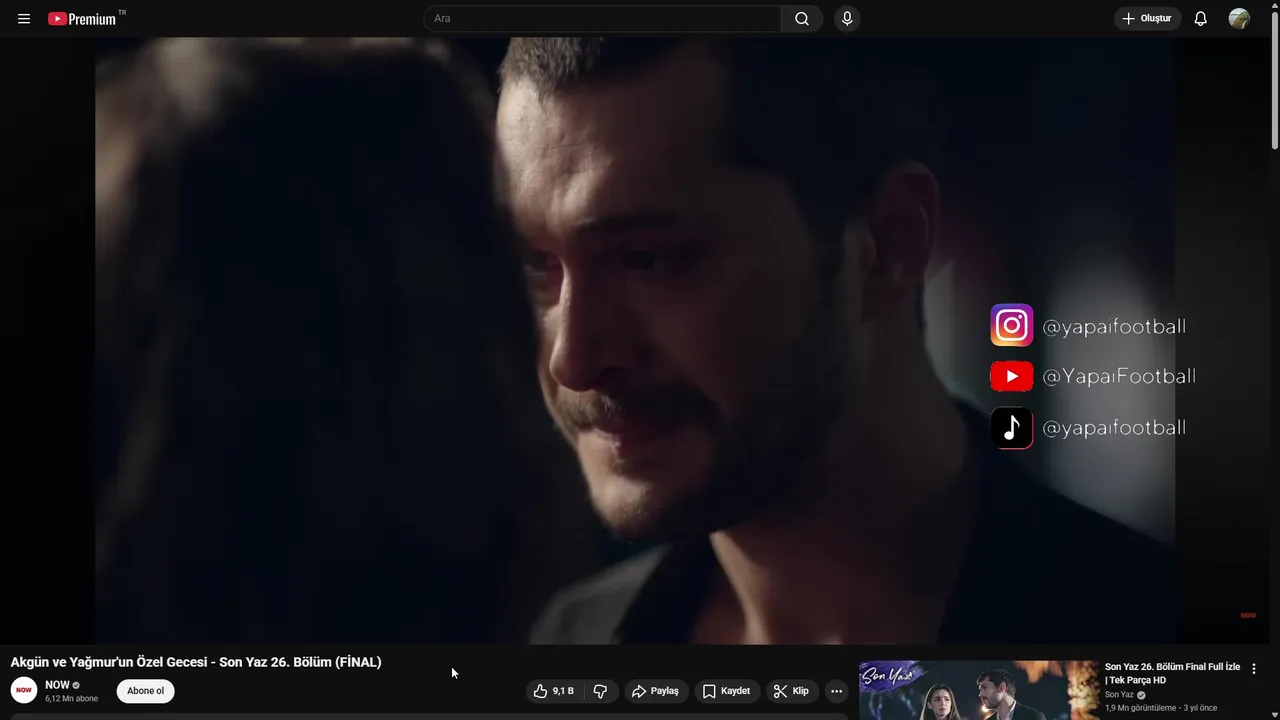Open Son Yaz channel under suggested video
1280x720 pixels.
[1119, 695]
